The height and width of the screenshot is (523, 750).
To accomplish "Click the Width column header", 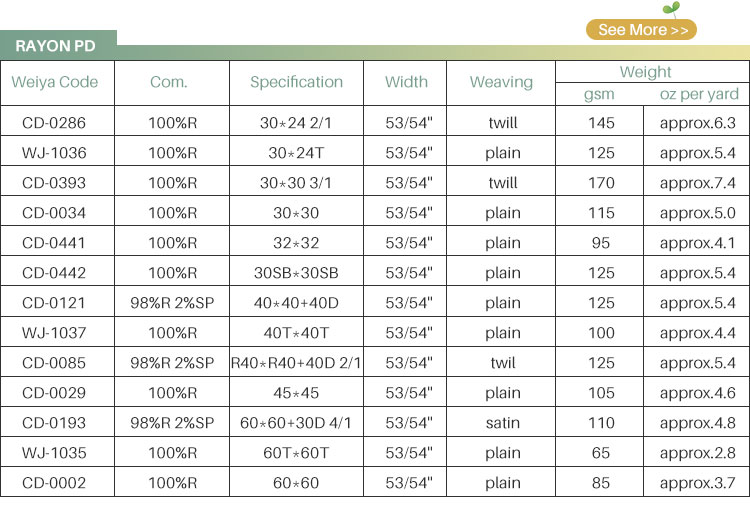I will coord(406,82).
